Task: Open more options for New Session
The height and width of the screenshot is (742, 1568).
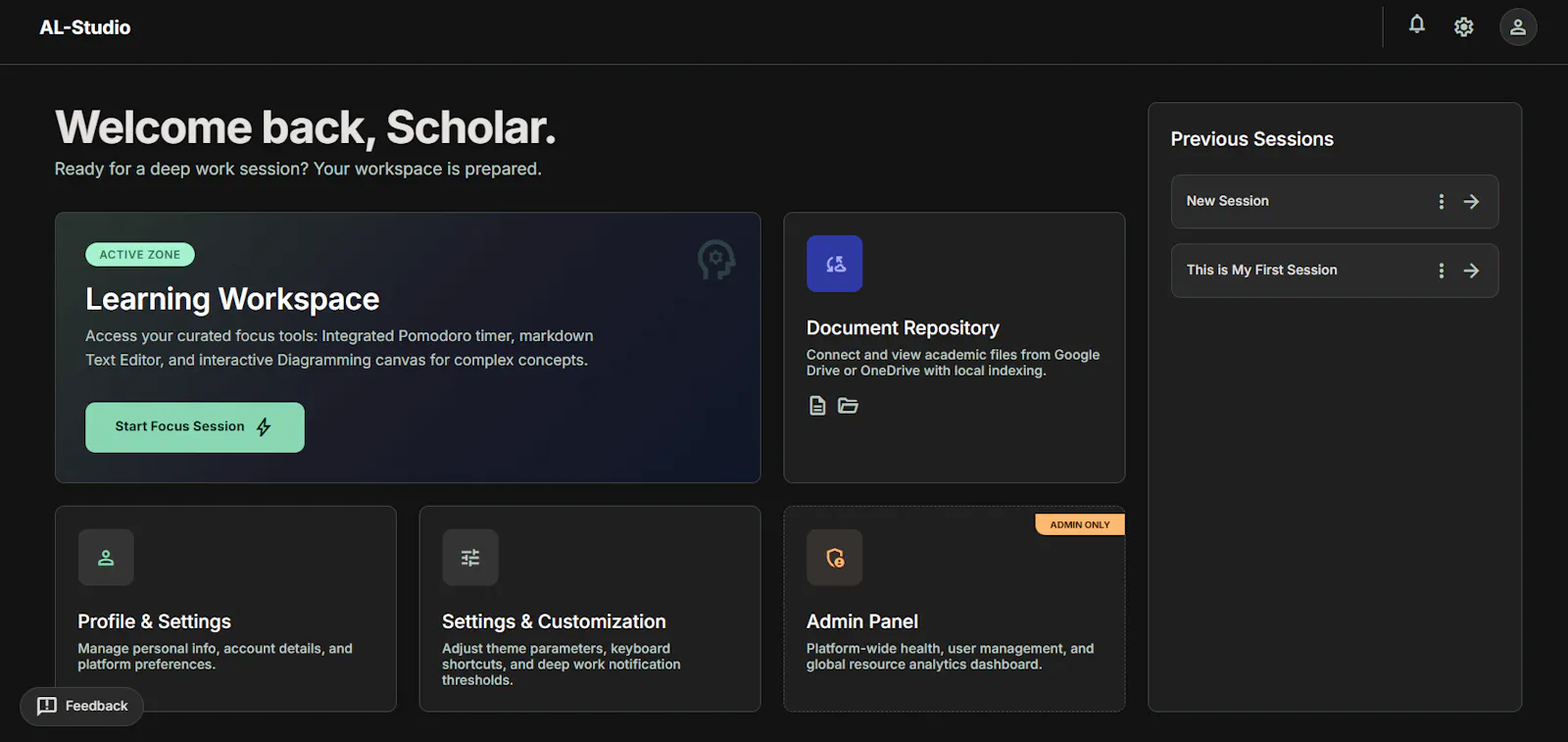Action: (1441, 202)
